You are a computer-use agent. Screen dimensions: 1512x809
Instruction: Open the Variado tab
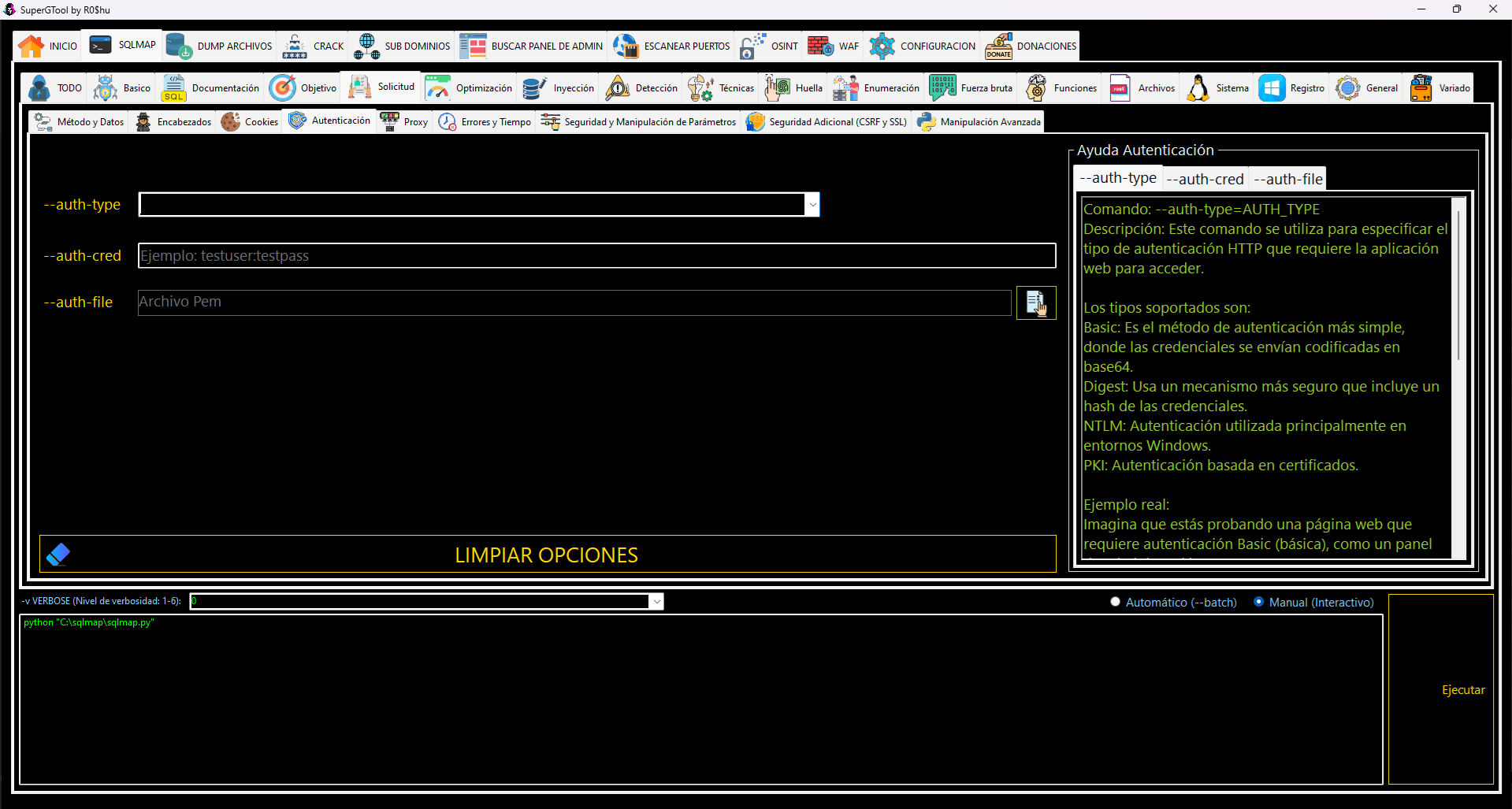point(1440,88)
